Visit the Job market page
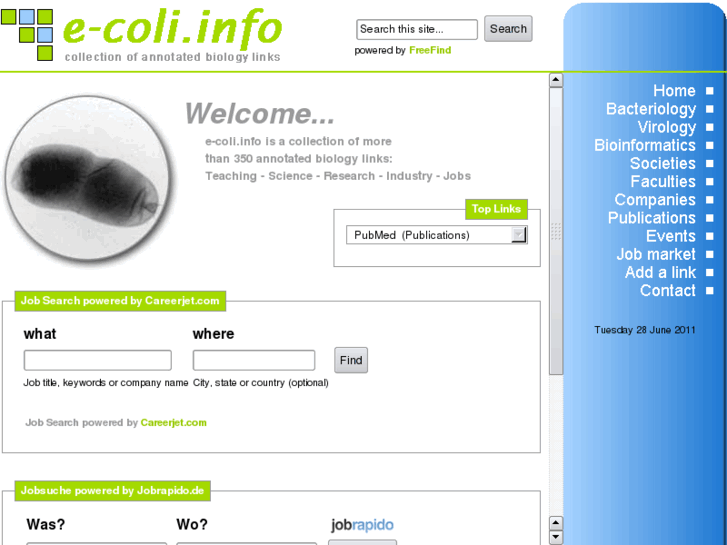Viewport: 727px width, 545px height. point(656,254)
